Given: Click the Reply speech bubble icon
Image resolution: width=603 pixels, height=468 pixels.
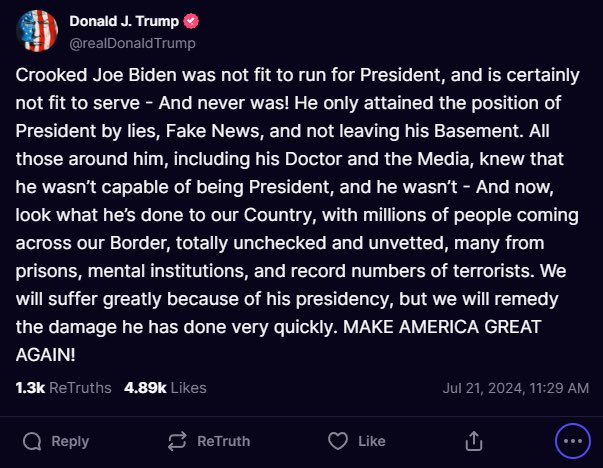Looking at the screenshot, I should 32,441.
